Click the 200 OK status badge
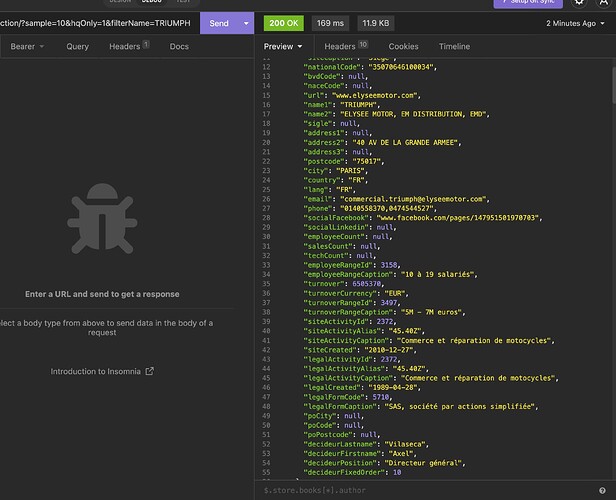 [x=284, y=23]
